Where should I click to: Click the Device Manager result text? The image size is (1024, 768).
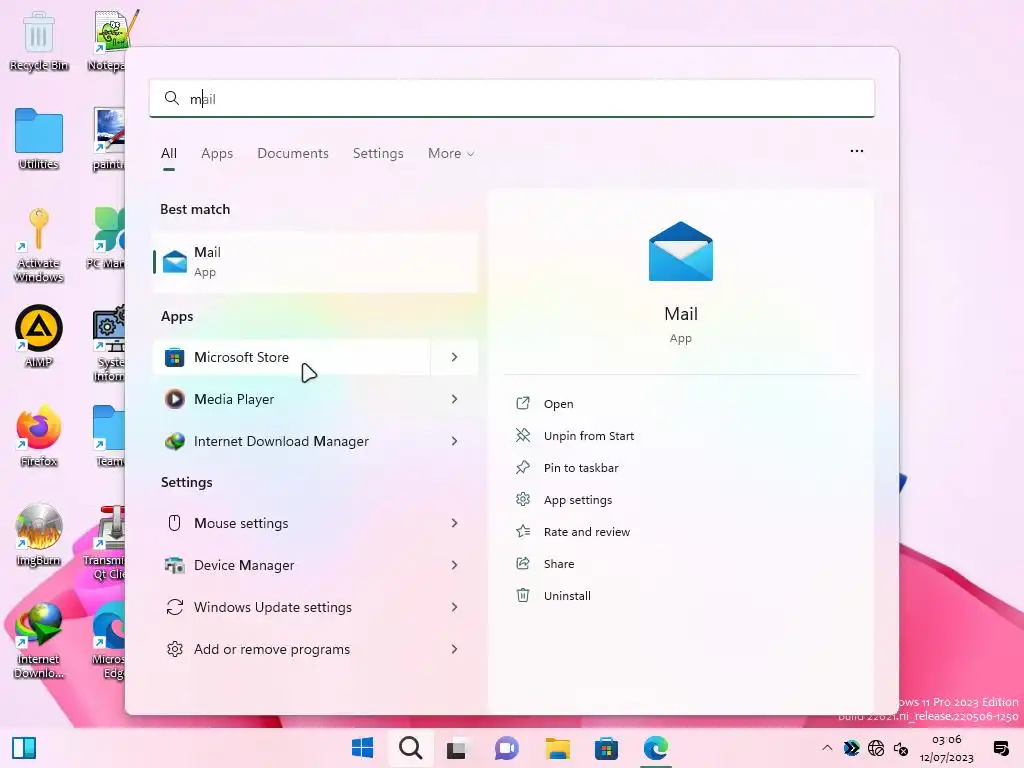[x=244, y=565]
